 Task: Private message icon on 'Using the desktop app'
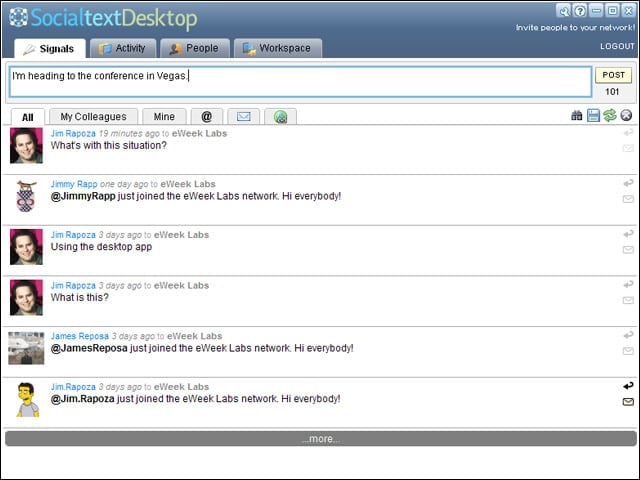coord(628,249)
